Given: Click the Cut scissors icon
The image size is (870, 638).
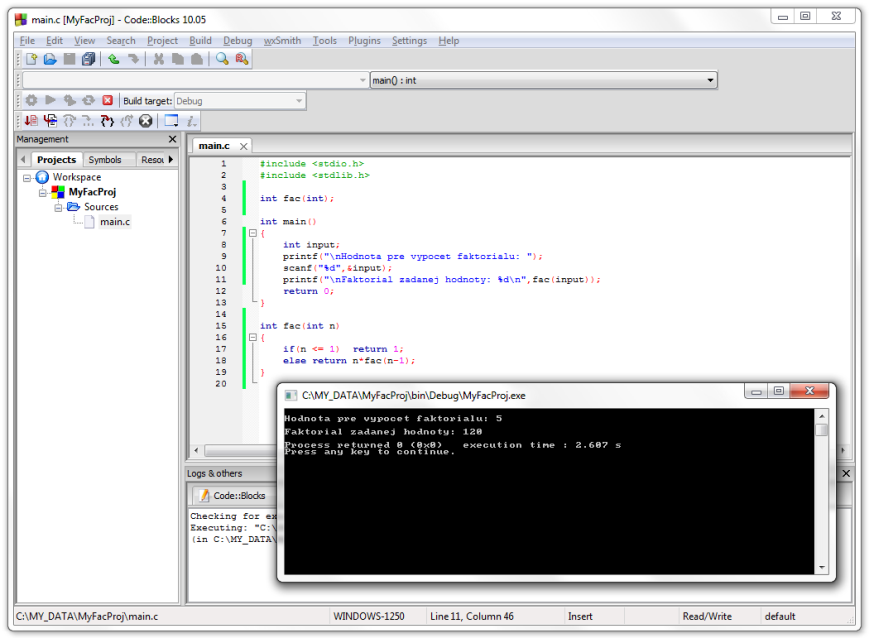Looking at the screenshot, I should point(159,59).
